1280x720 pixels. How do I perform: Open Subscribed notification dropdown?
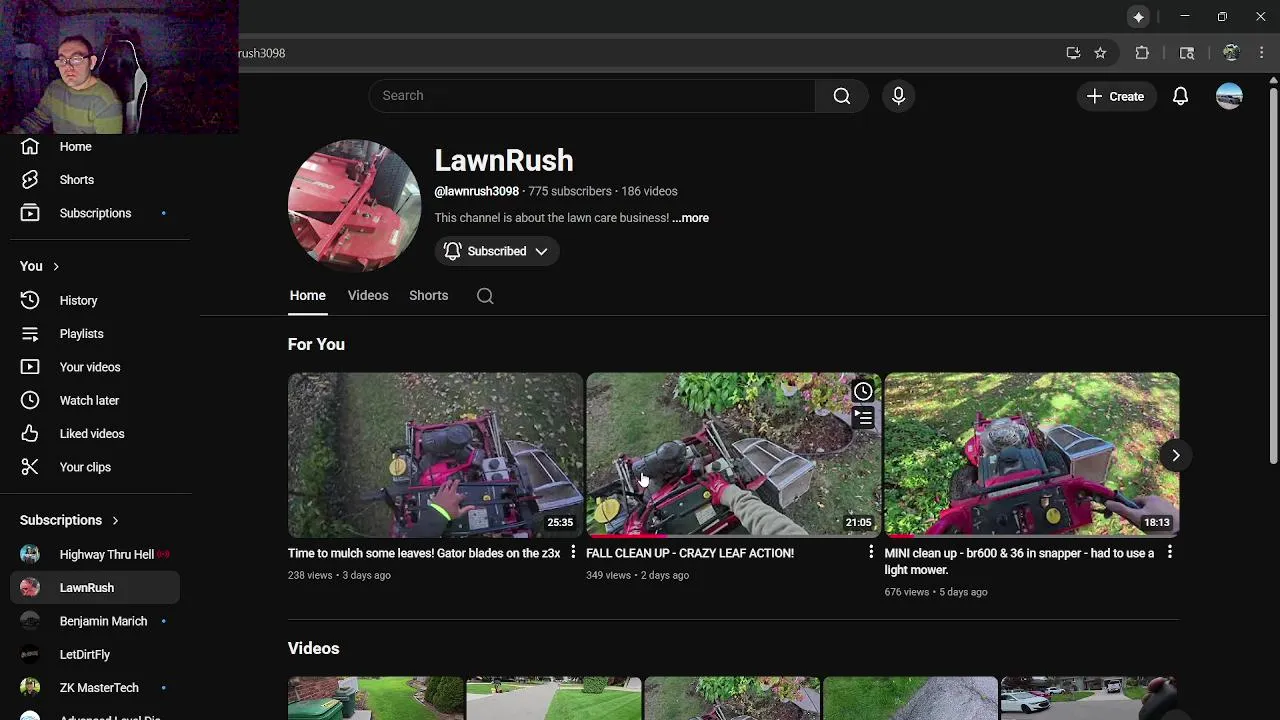coord(497,251)
